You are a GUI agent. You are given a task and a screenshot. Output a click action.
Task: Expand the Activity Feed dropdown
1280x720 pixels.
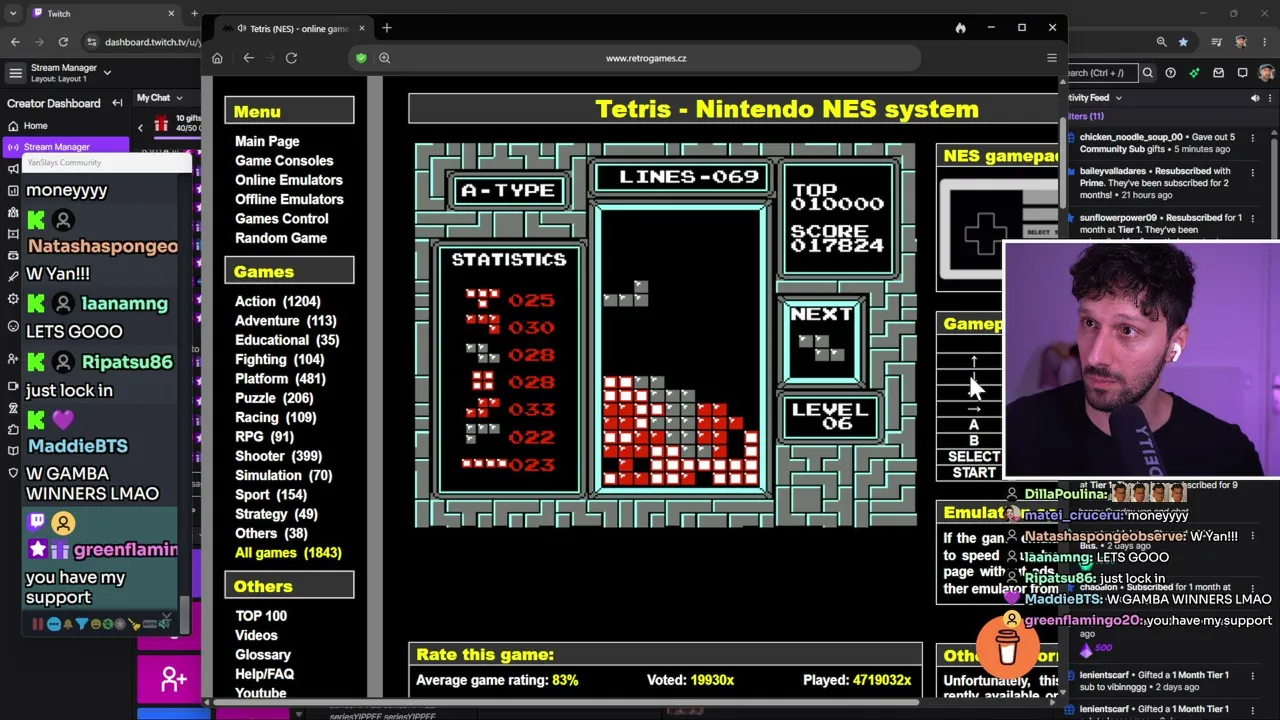(1118, 98)
